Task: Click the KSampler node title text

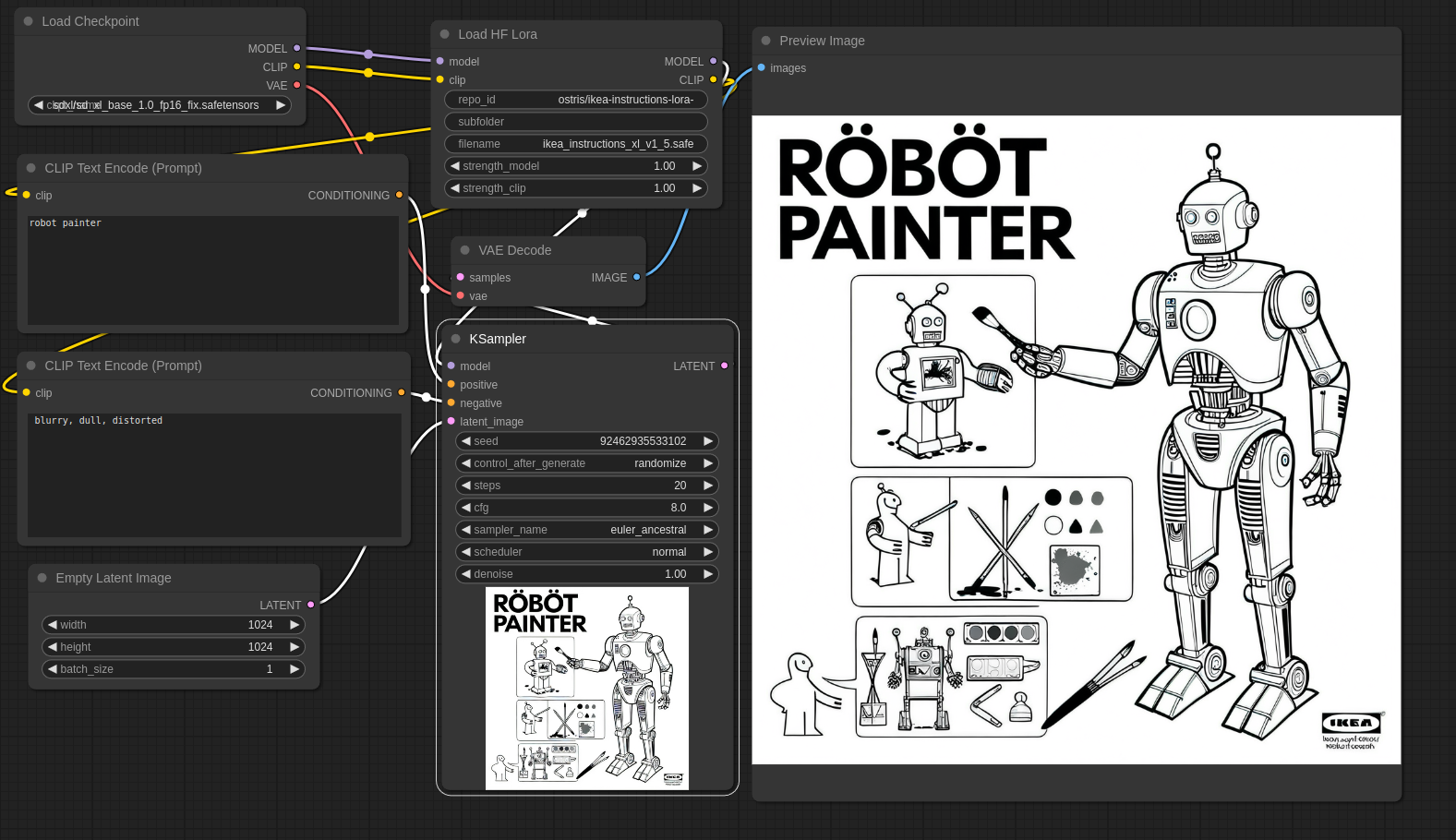Action: point(498,339)
